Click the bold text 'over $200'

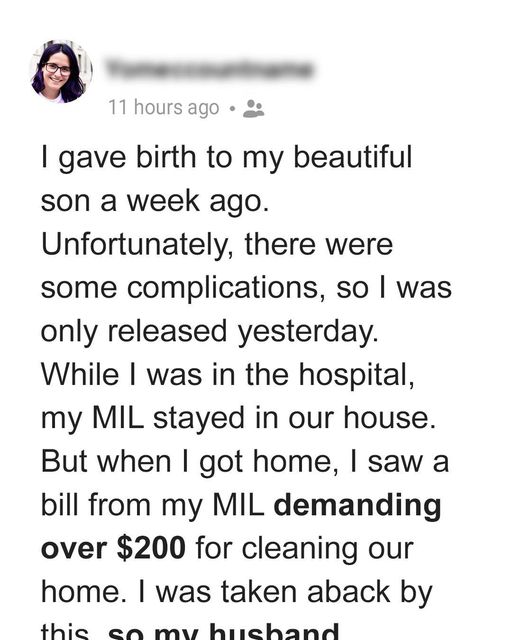[114, 549]
